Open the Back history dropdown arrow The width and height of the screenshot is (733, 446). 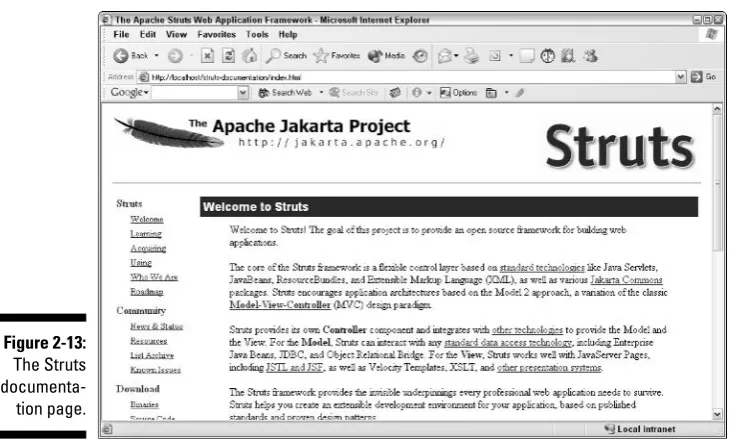pyautogui.click(x=157, y=56)
